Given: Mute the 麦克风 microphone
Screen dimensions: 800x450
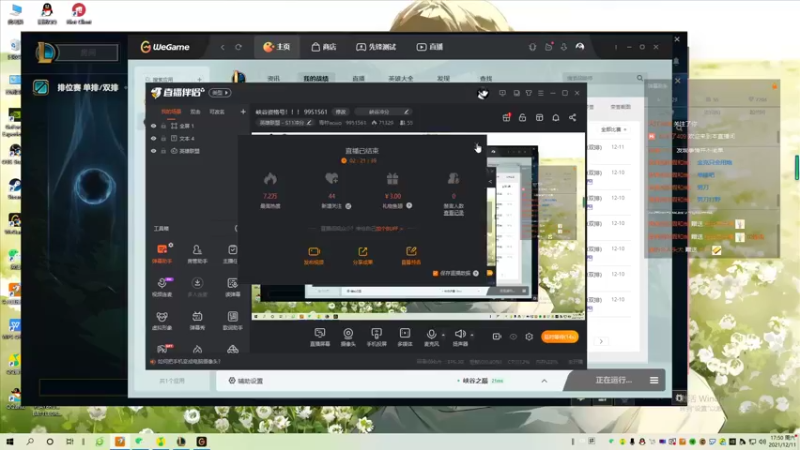Looking at the screenshot, I should (431, 337).
